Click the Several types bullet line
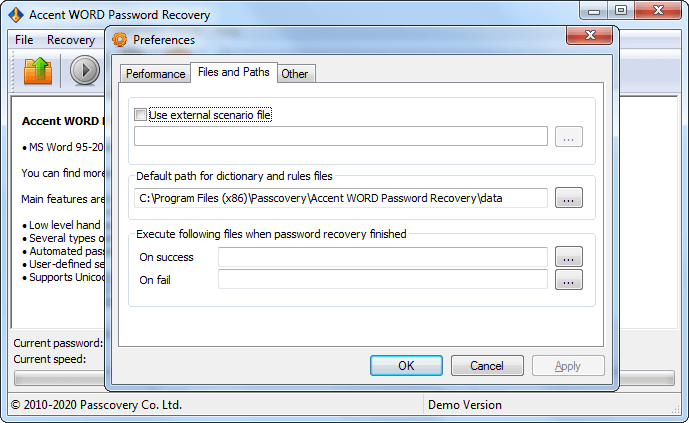Image resolution: width=689 pixels, height=423 pixels. [63, 238]
